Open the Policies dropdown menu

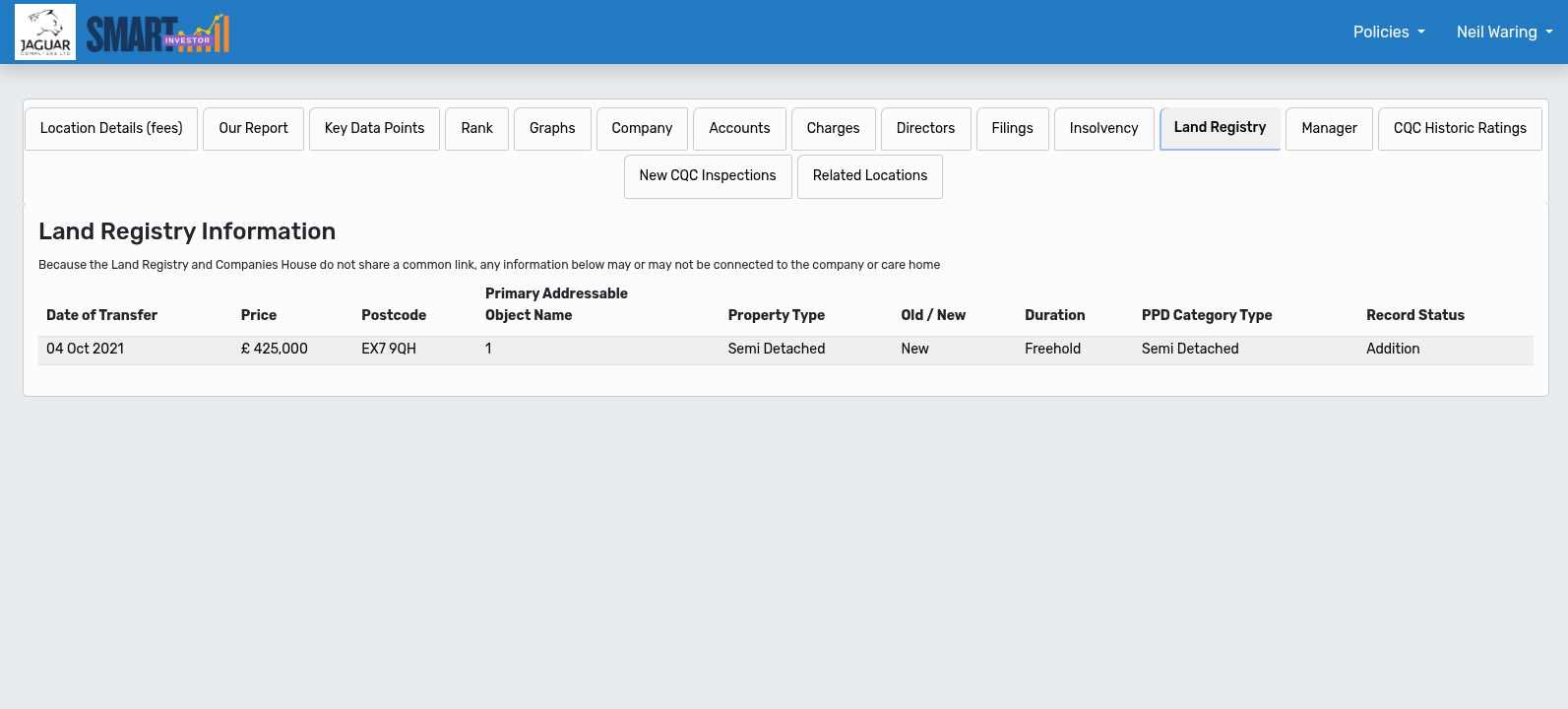pos(1388,32)
